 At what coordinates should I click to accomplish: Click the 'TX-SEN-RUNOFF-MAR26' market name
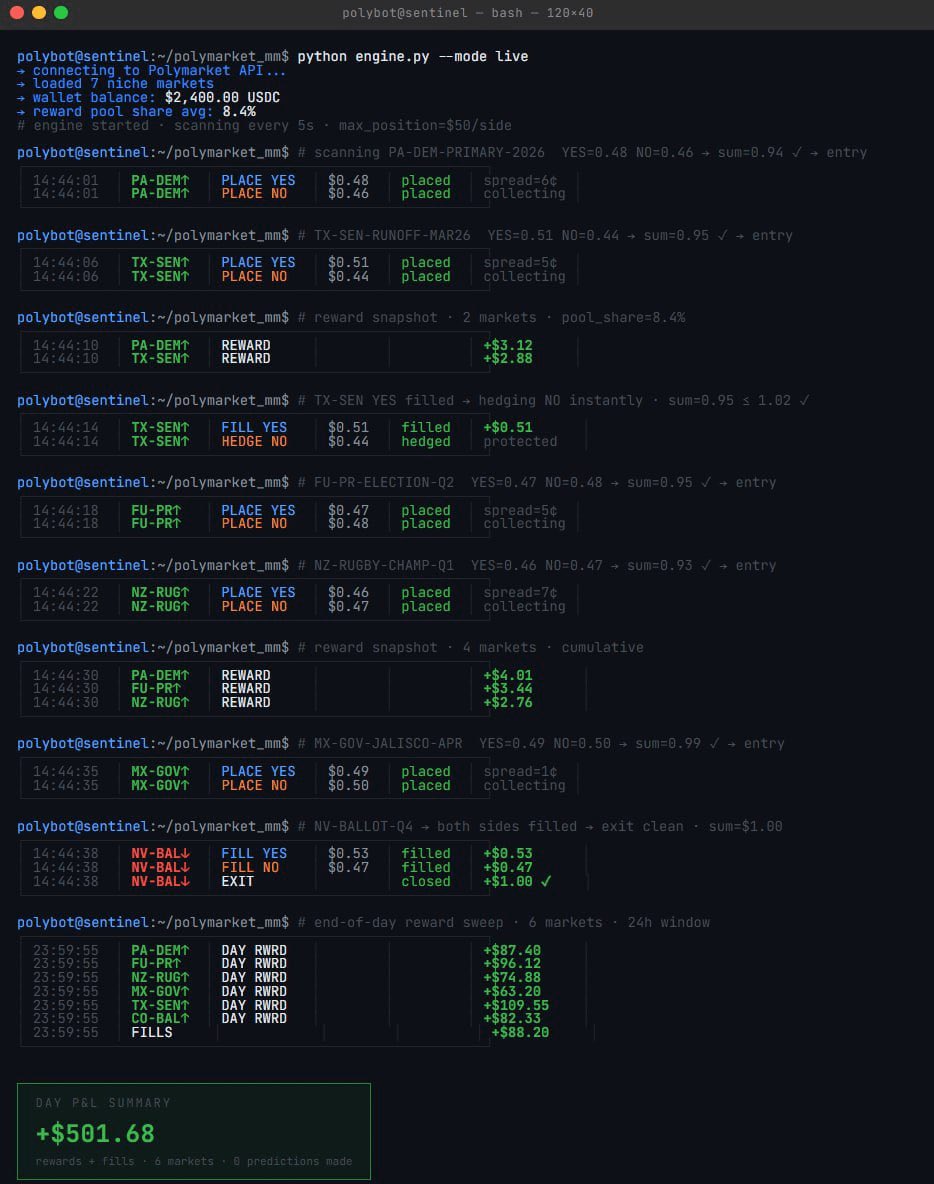coord(392,236)
